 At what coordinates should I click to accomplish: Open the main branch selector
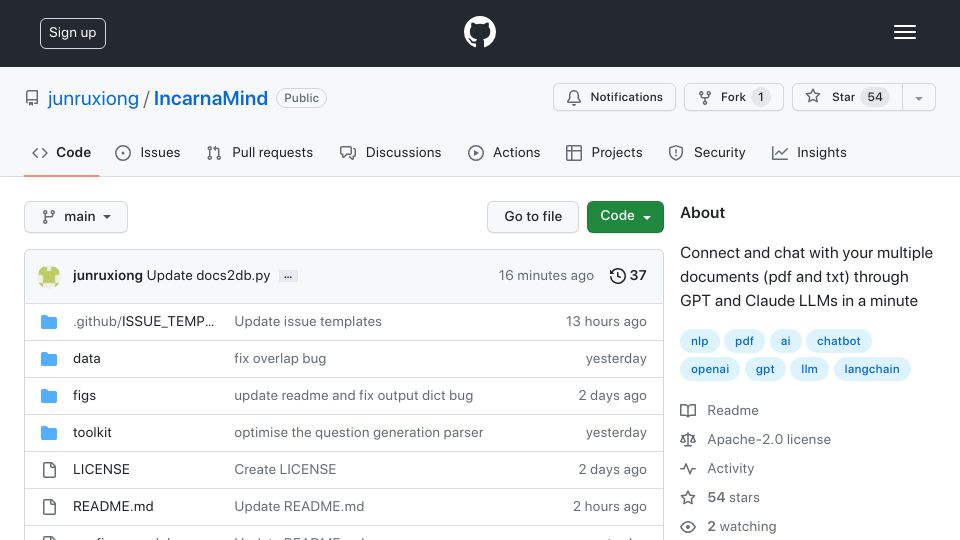[x=76, y=217]
